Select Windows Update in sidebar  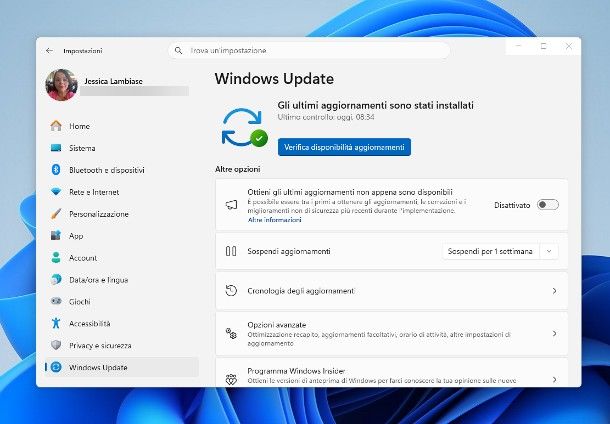(121, 367)
